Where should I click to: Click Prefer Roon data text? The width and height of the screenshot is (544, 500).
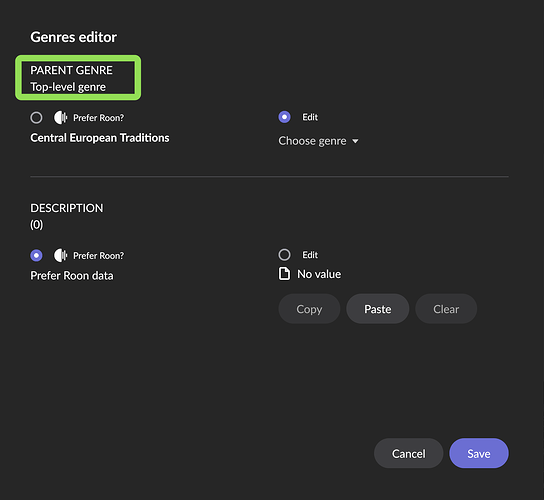coord(72,276)
